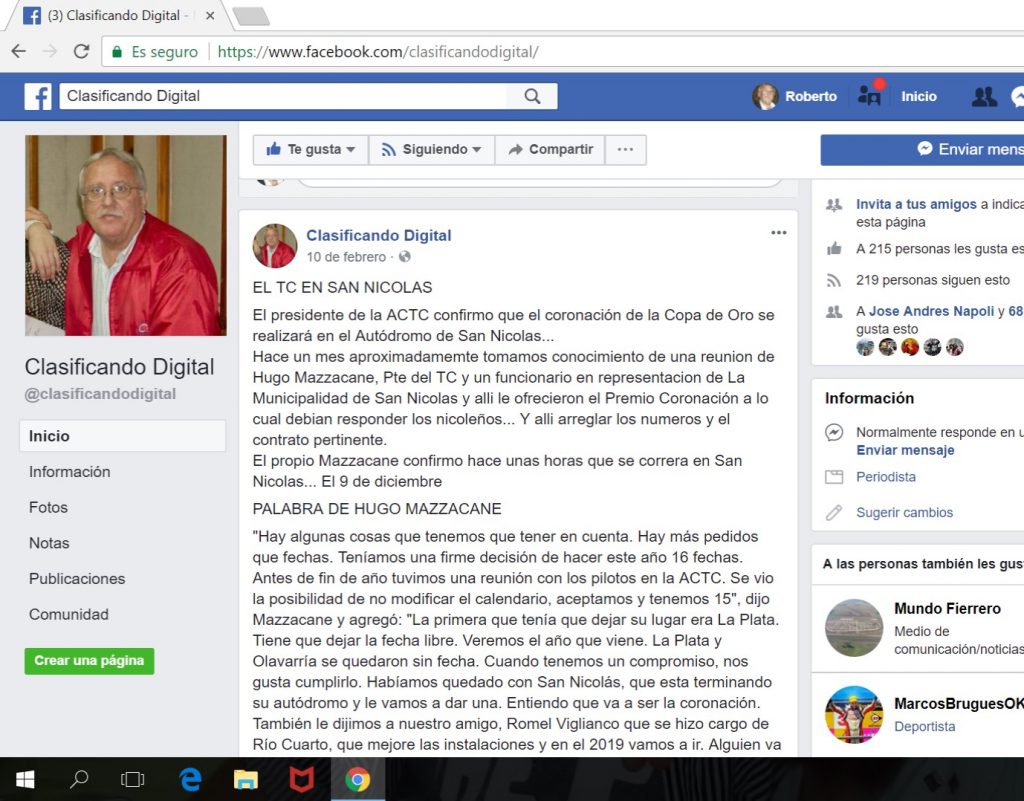Click Invita a tus amigos link
This screenshot has width=1024, height=801.
coord(916,204)
